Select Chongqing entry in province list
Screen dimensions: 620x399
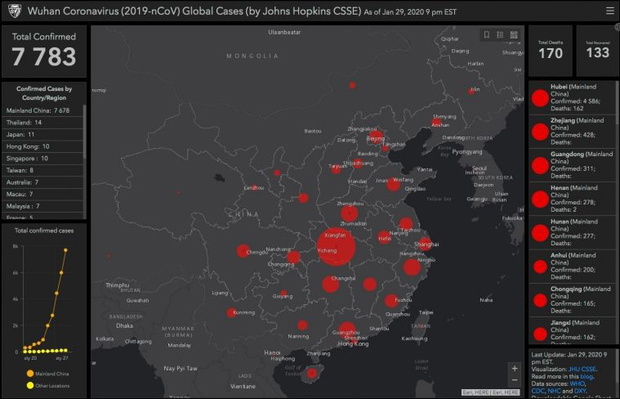point(572,300)
